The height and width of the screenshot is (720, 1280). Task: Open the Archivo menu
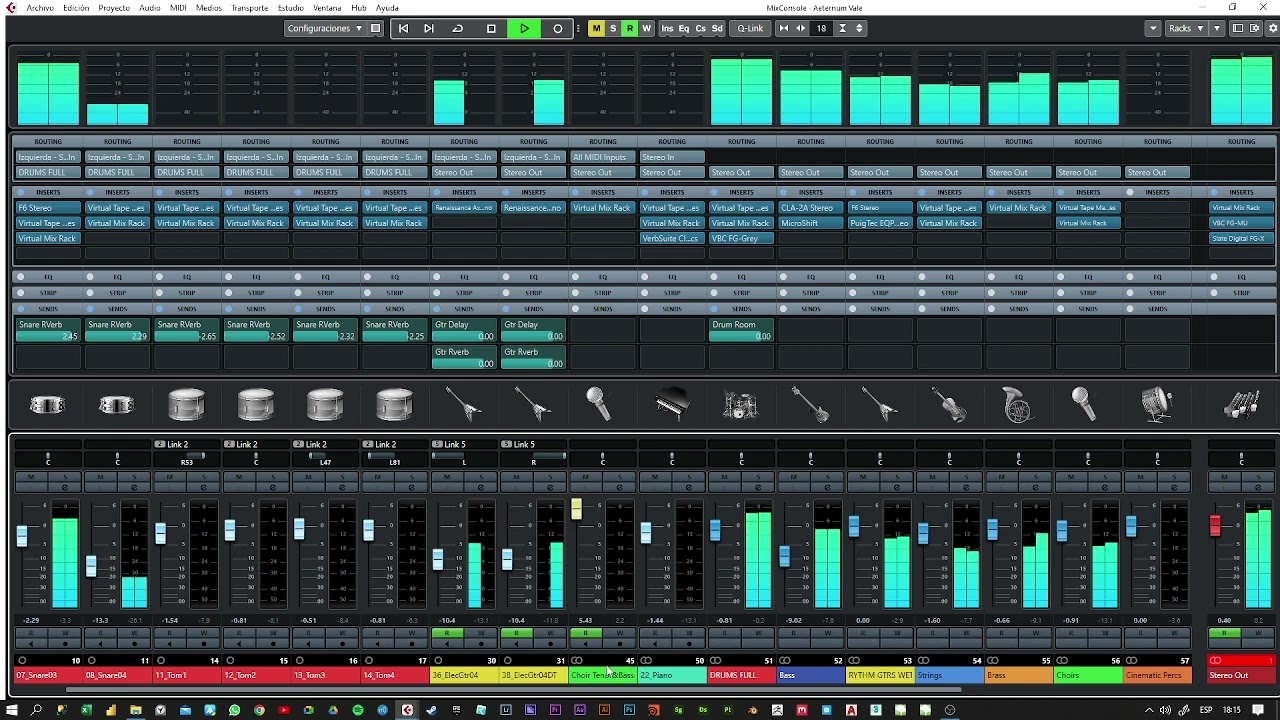click(x=40, y=8)
